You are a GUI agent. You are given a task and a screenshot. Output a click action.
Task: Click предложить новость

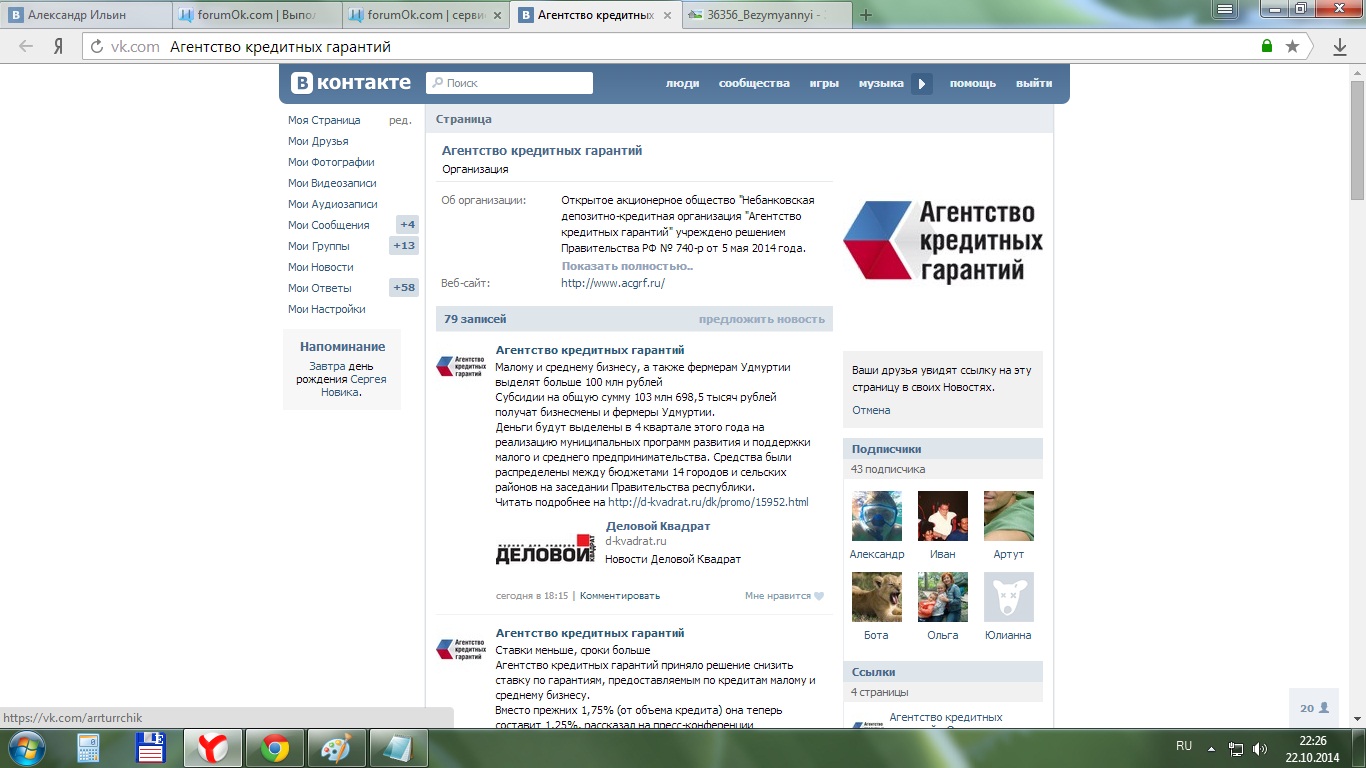click(762, 319)
